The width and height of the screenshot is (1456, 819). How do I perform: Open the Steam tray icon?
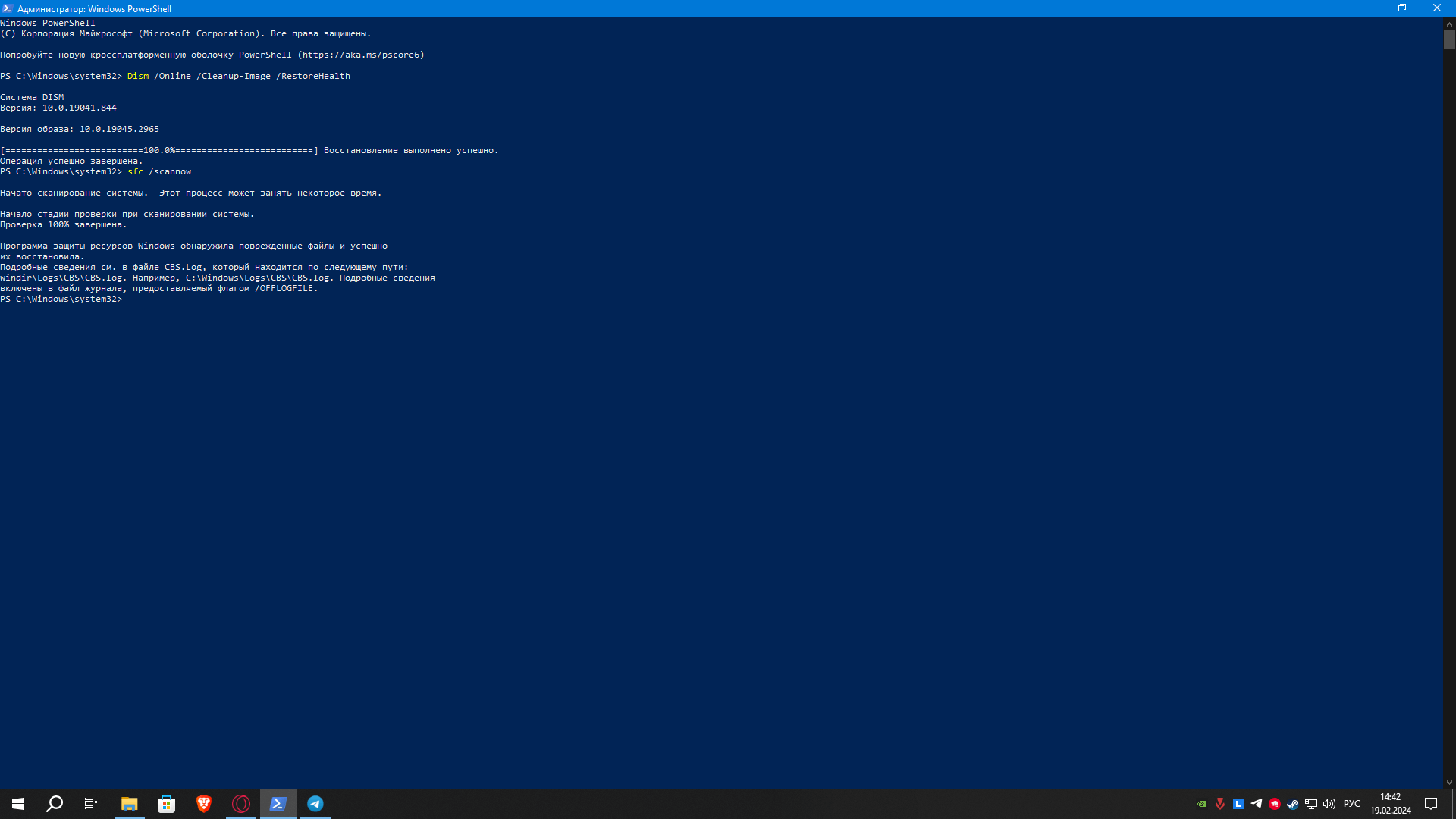pos(1293,804)
